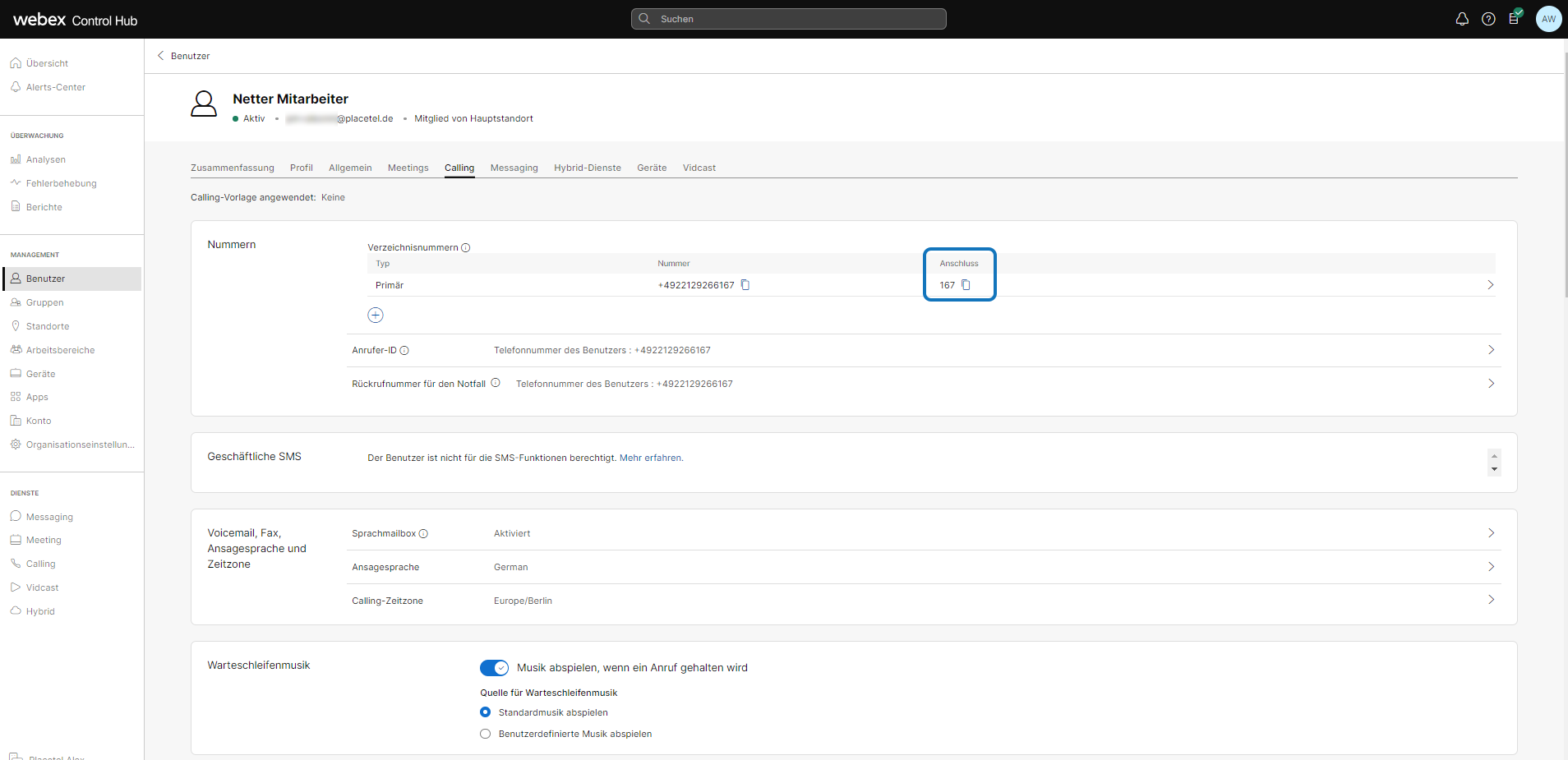Screen dimensions: 1568x760
Task: Open the Anrufer-ID row chevron
Action: click(x=1491, y=350)
